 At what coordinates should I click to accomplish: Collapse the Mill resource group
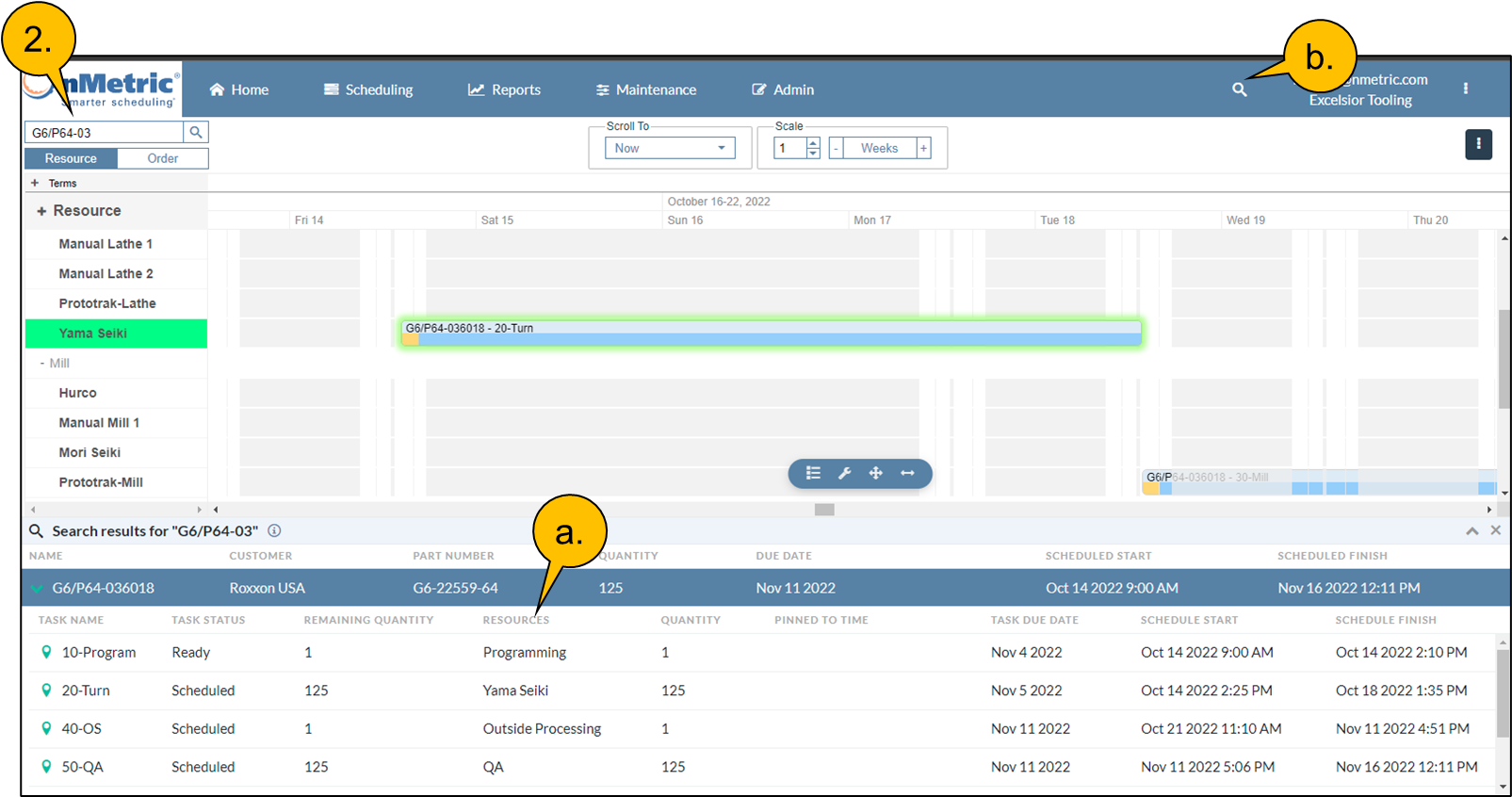42,363
